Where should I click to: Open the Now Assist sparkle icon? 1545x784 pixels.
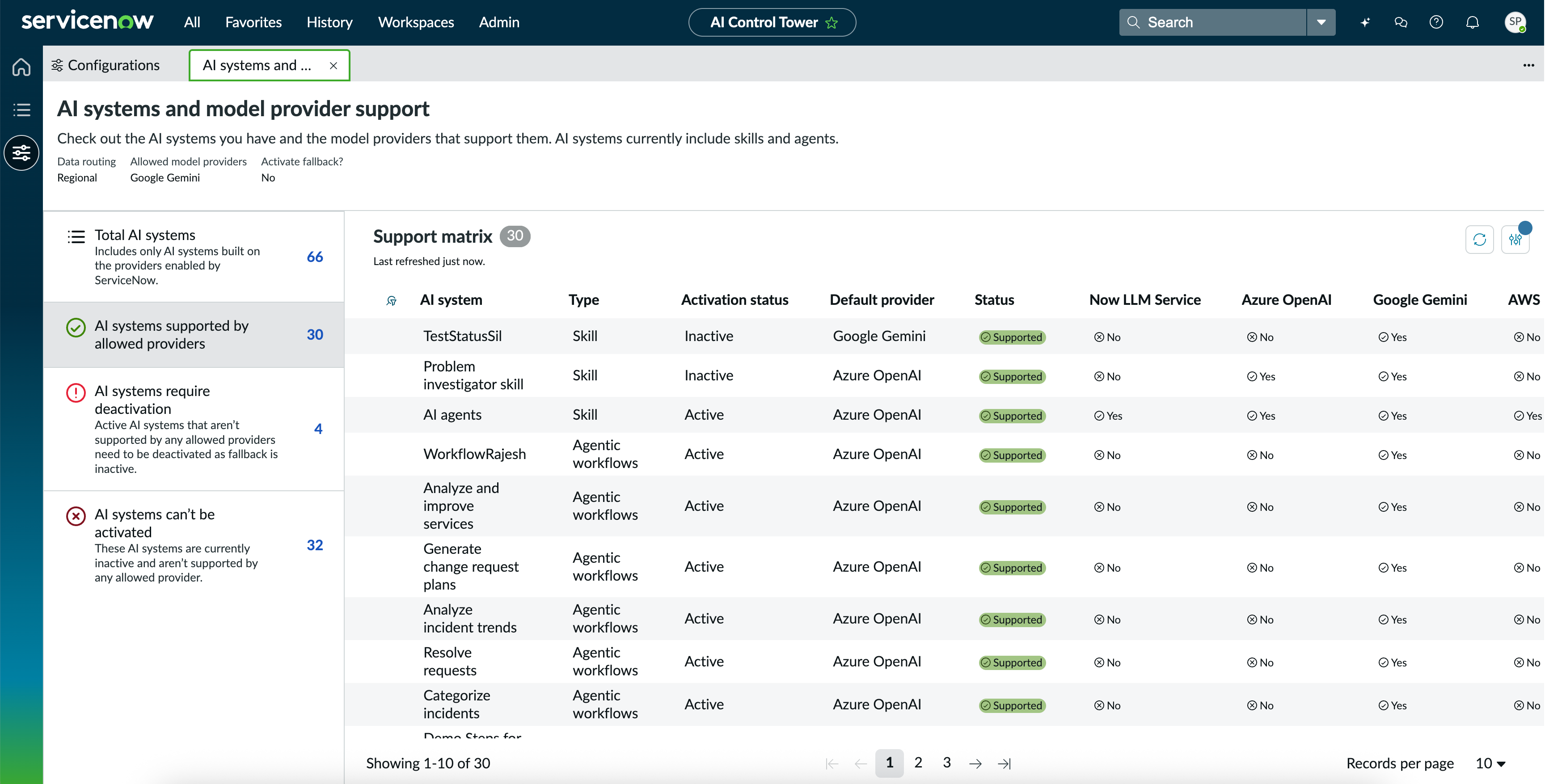point(1365,22)
